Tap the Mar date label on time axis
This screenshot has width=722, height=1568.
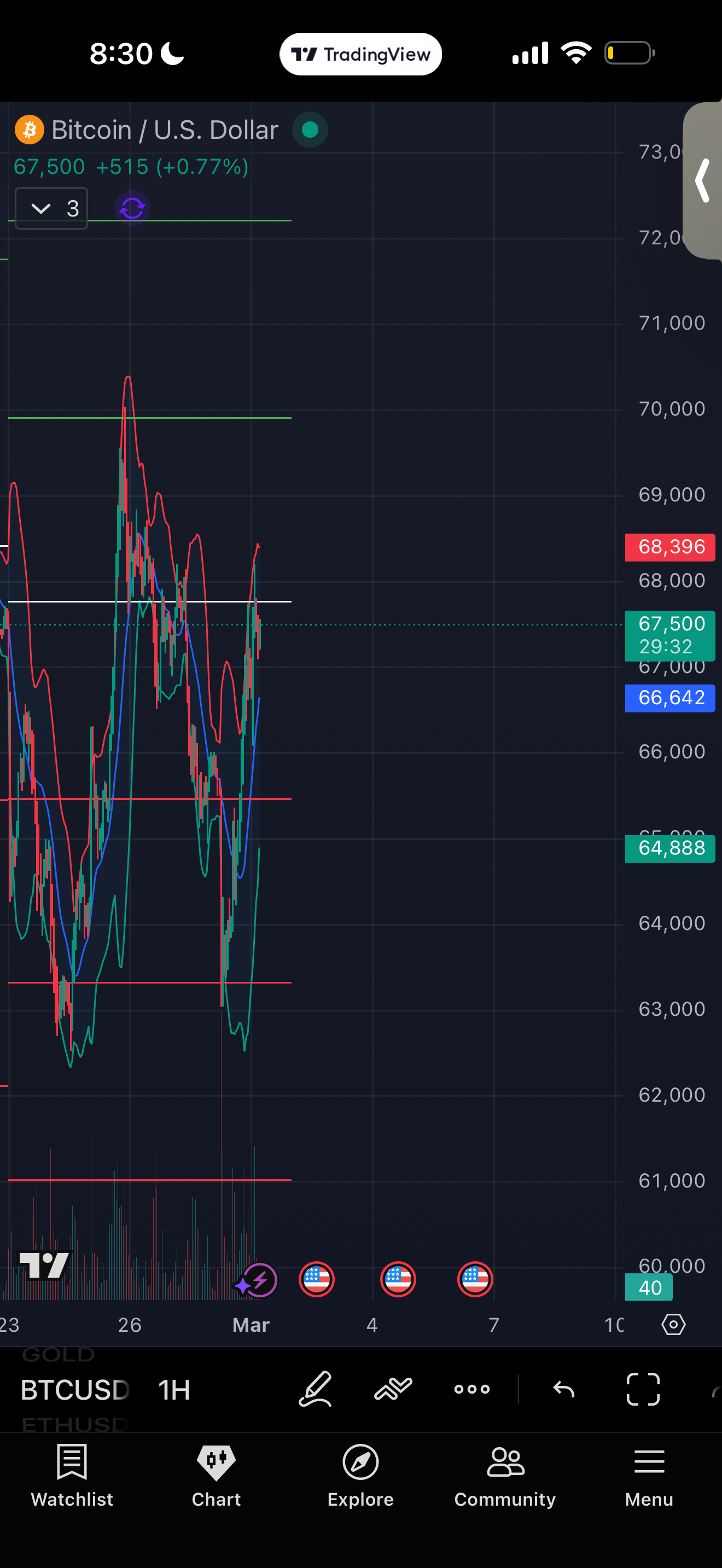pyautogui.click(x=251, y=1325)
